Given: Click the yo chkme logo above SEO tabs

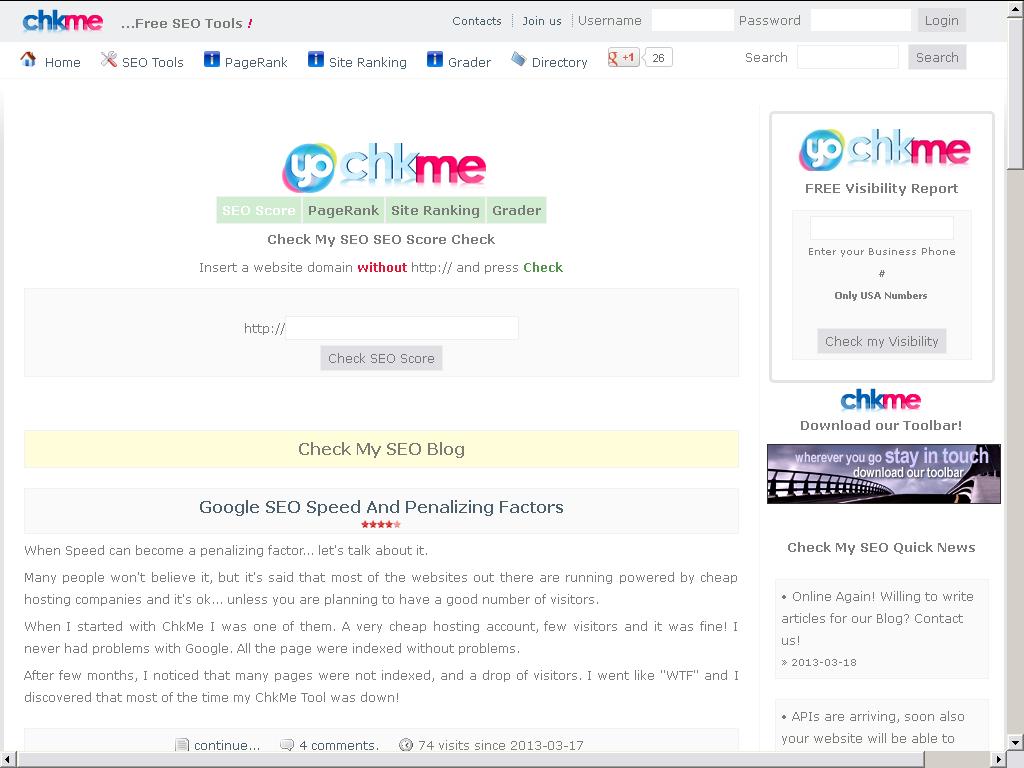Looking at the screenshot, I should coord(384,168).
